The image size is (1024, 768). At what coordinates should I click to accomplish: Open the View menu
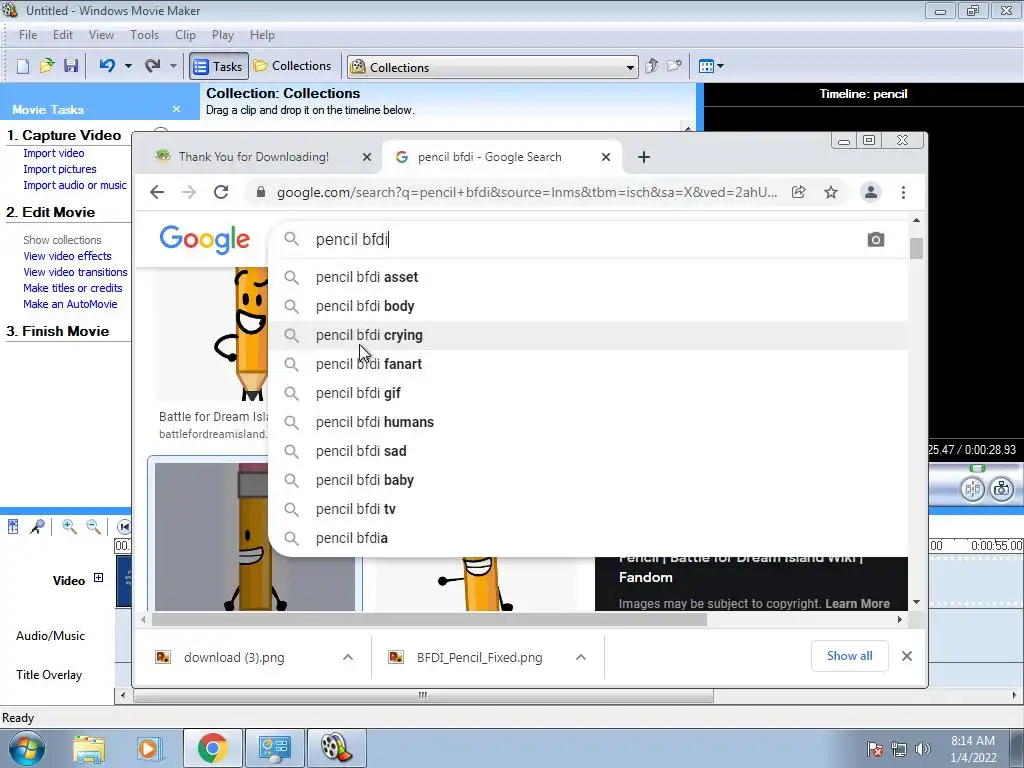point(101,35)
